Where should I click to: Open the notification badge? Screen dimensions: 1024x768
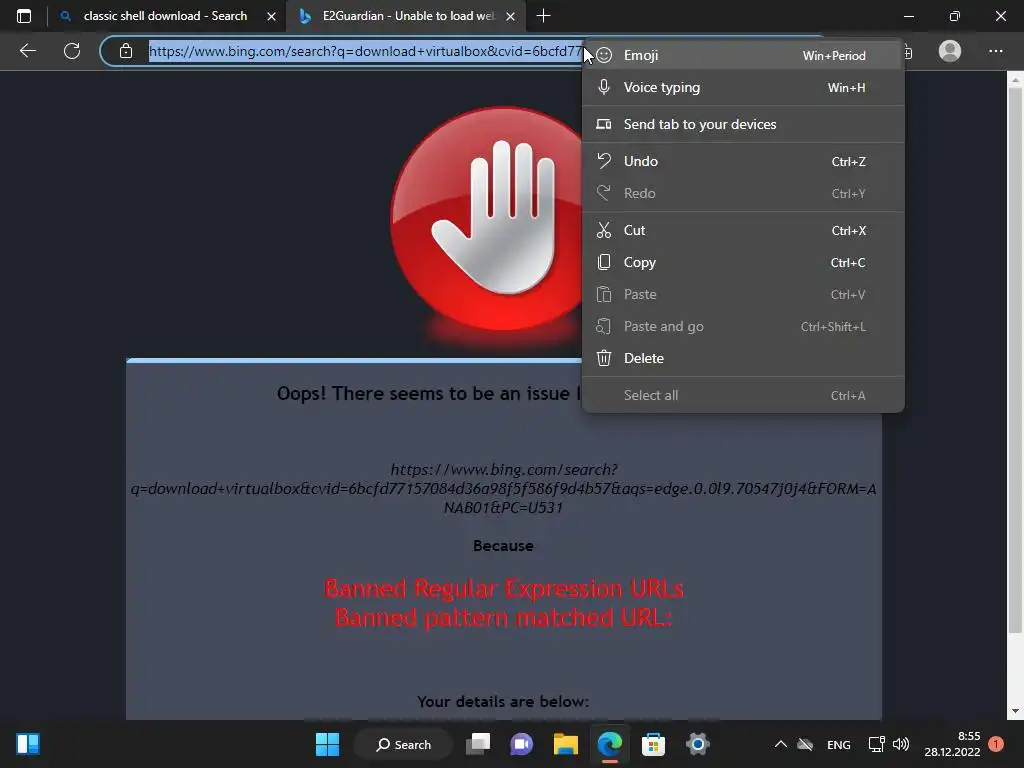point(996,744)
